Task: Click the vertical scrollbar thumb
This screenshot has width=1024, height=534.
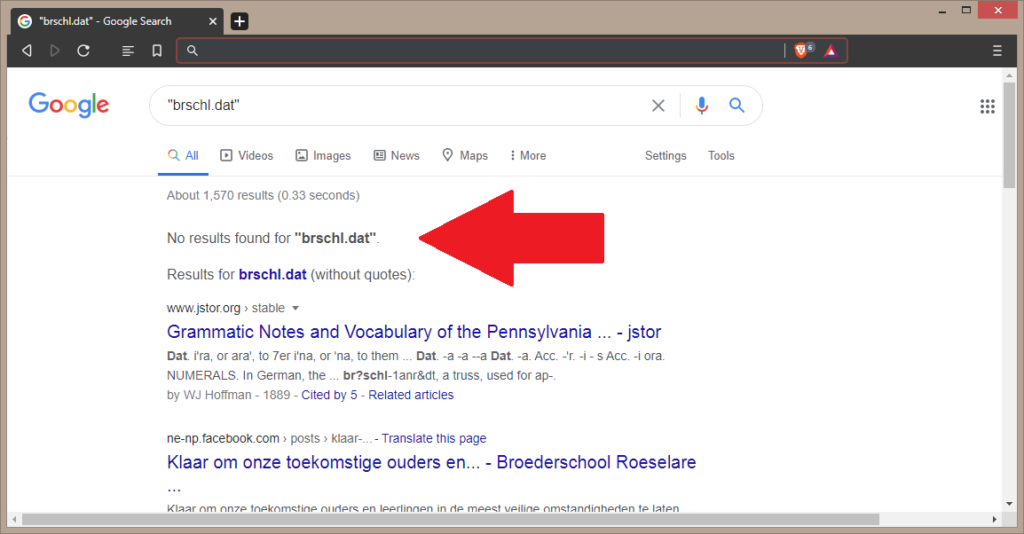Action: (x=1010, y=134)
